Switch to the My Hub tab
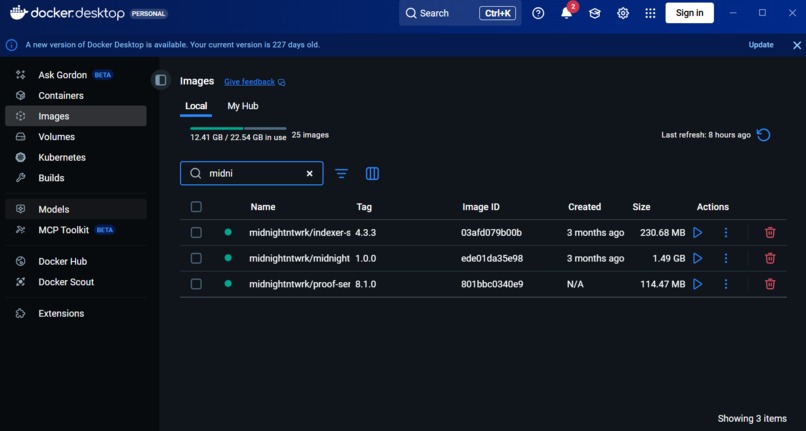Image resolution: width=806 pixels, height=431 pixels. pos(243,106)
